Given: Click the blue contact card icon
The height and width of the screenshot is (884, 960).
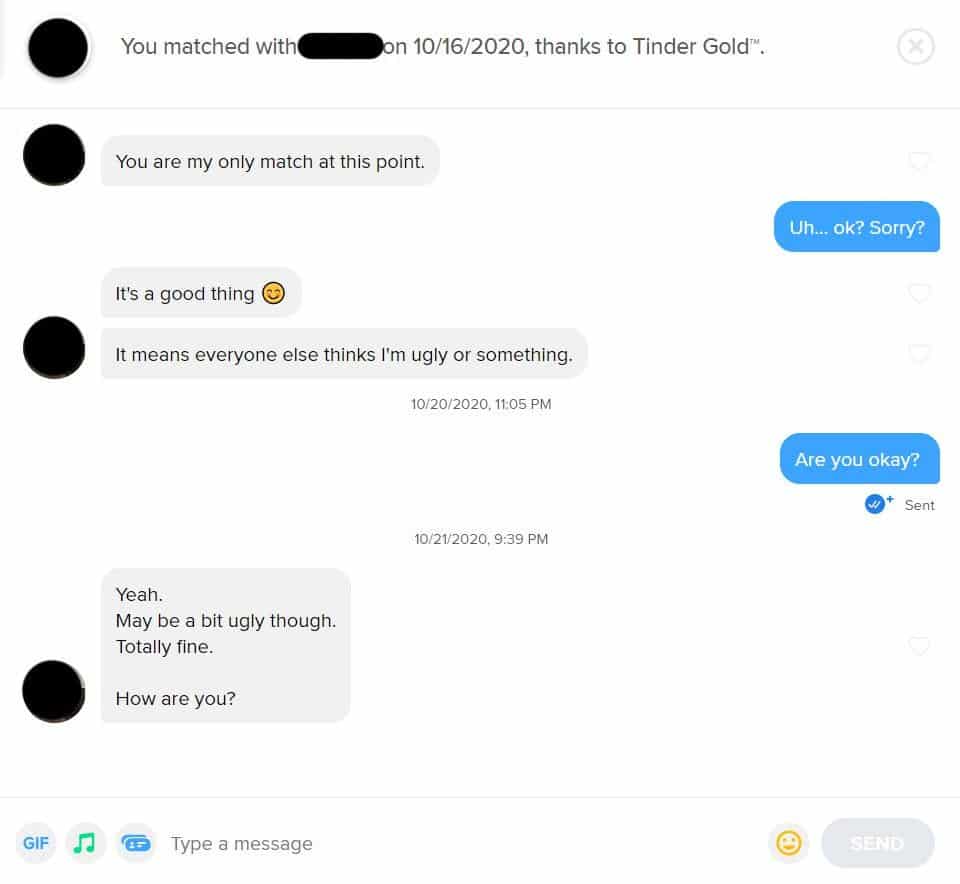Looking at the screenshot, I should (135, 843).
